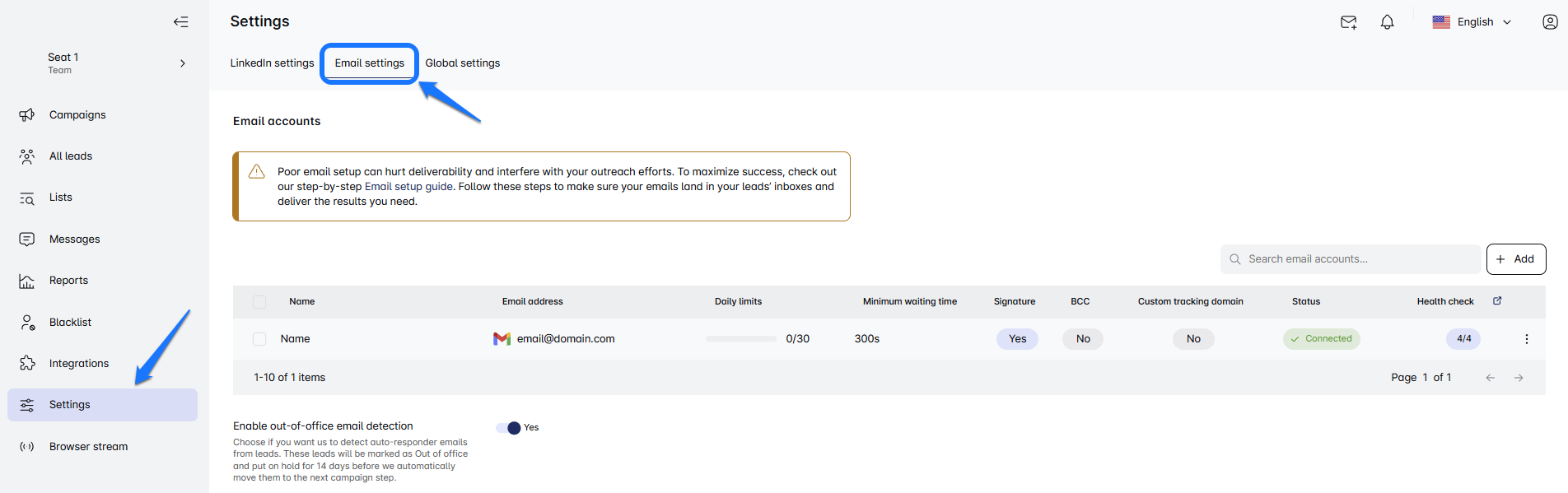Screen dimensions: 1568x493
Task: Expand the Seat 1 Team selector
Action: click(x=182, y=63)
